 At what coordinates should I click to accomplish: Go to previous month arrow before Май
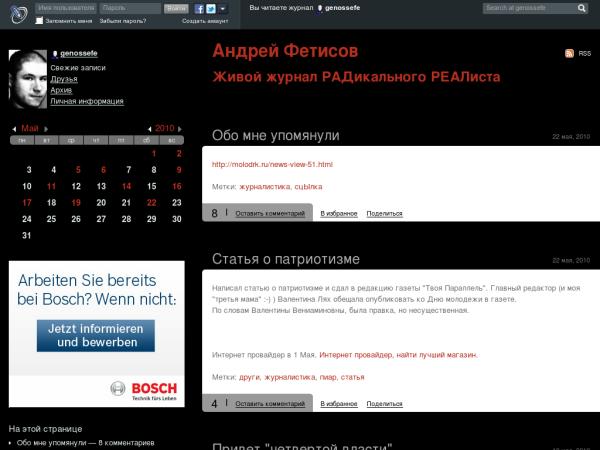(x=14, y=129)
